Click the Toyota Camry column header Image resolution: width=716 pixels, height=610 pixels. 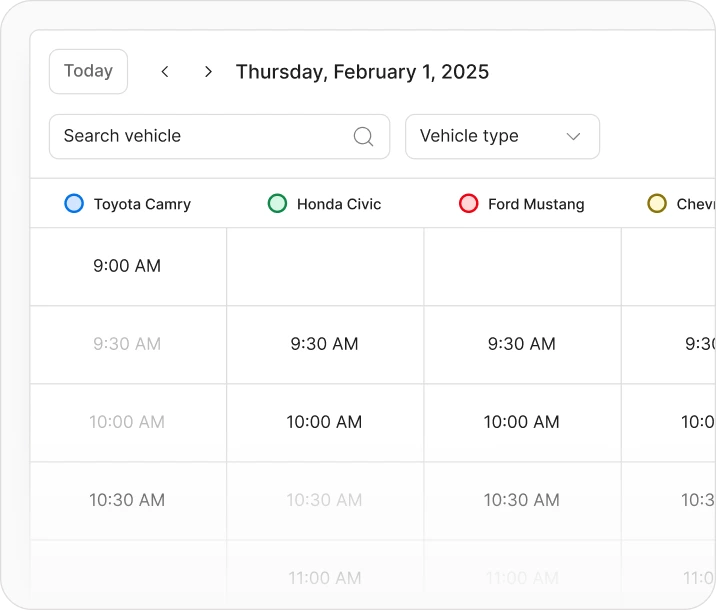point(128,204)
